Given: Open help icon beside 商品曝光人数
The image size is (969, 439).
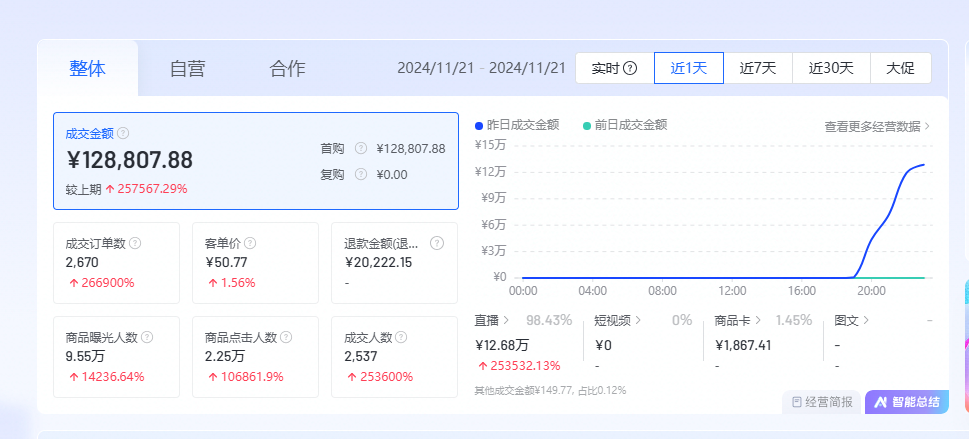Looking at the screenshot, I should click(x=146, y=337).
